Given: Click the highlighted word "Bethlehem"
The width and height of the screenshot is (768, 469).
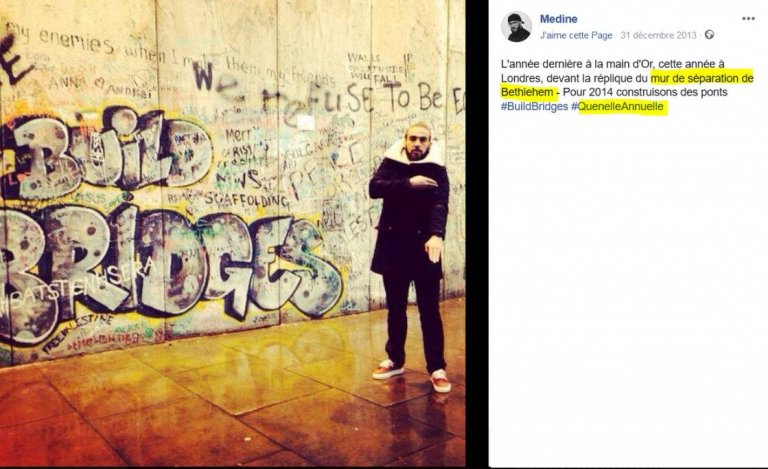Looking at the screenshot, I should [527, 92].
